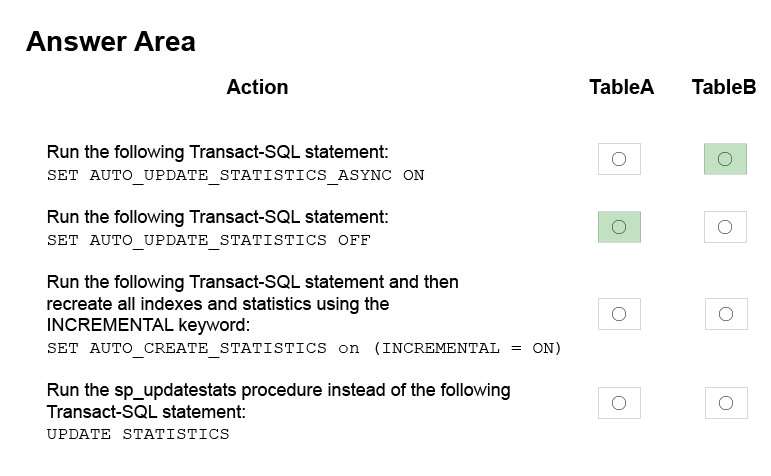The height and width of the screenshot is (476, 771).
Task: Select TableB for AUTO_UPDATE_STATISTICS OFF
Action: pyautogui.click(x=725, y=227)
